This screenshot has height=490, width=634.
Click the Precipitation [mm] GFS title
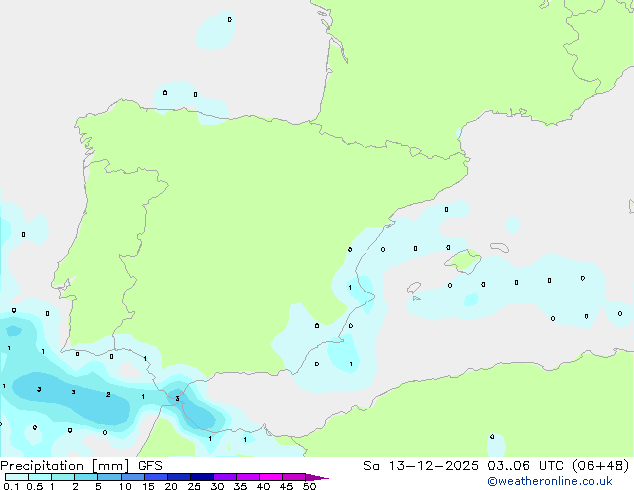81,466
